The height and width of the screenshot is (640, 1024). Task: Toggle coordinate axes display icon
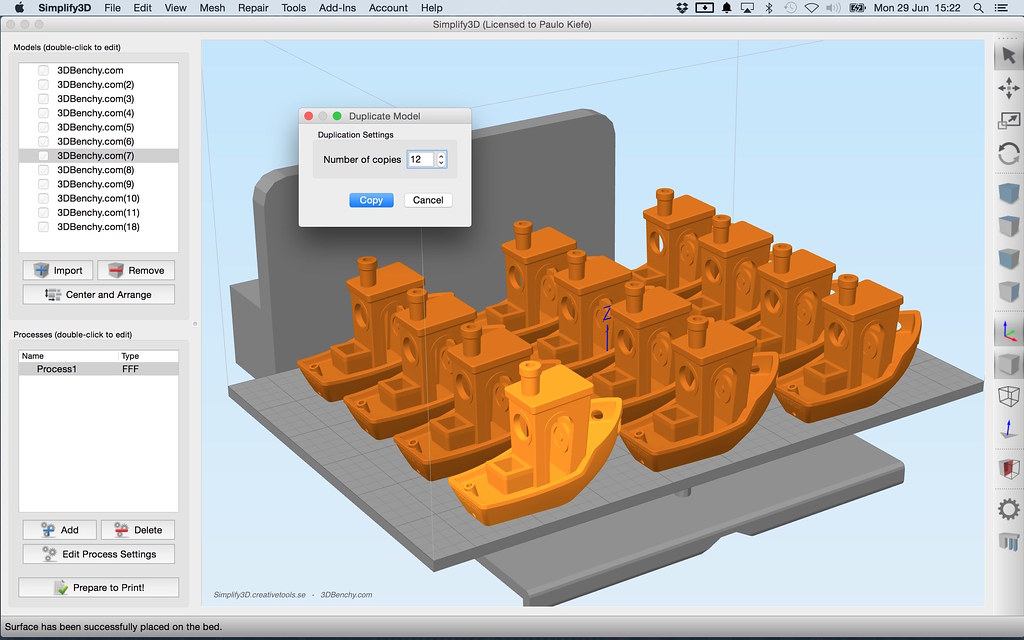tap(1008, 332)
